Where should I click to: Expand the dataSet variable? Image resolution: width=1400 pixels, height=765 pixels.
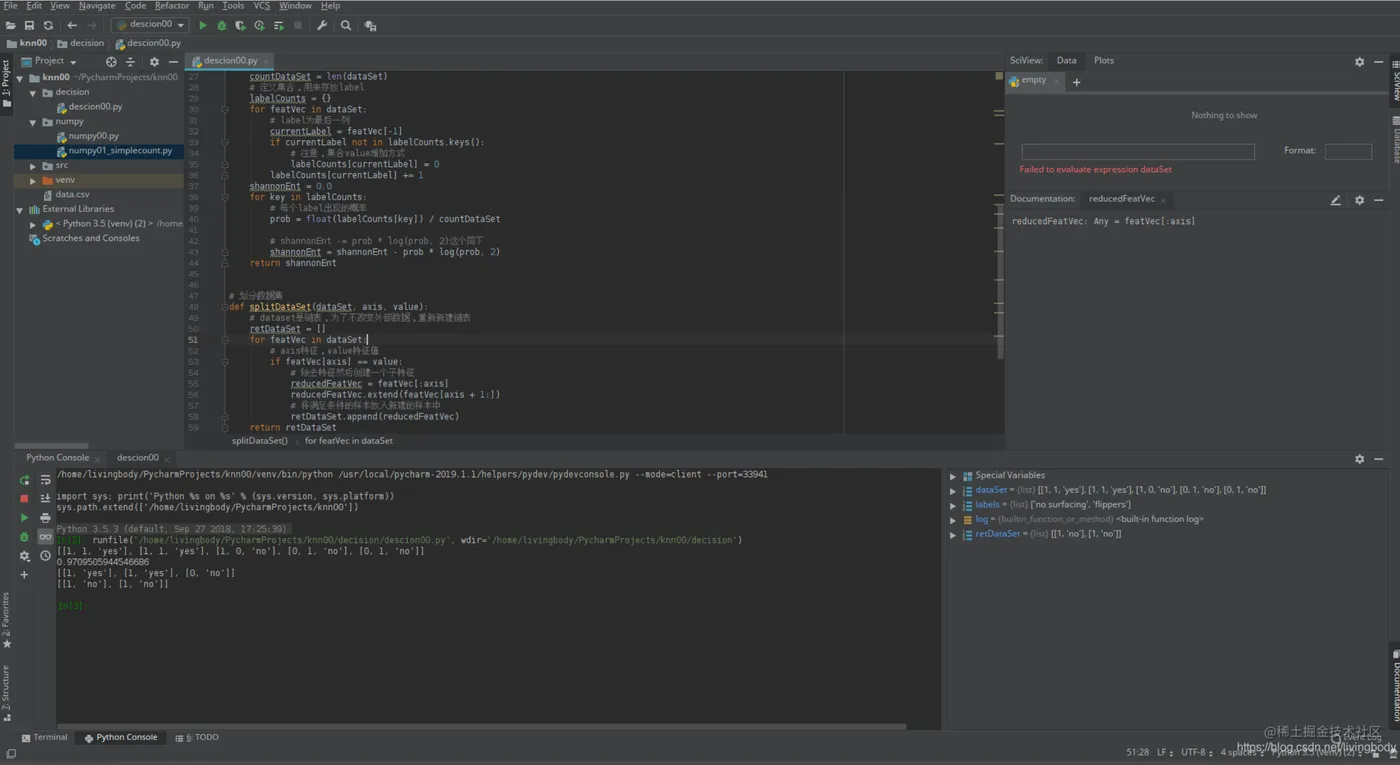[953, 491]
